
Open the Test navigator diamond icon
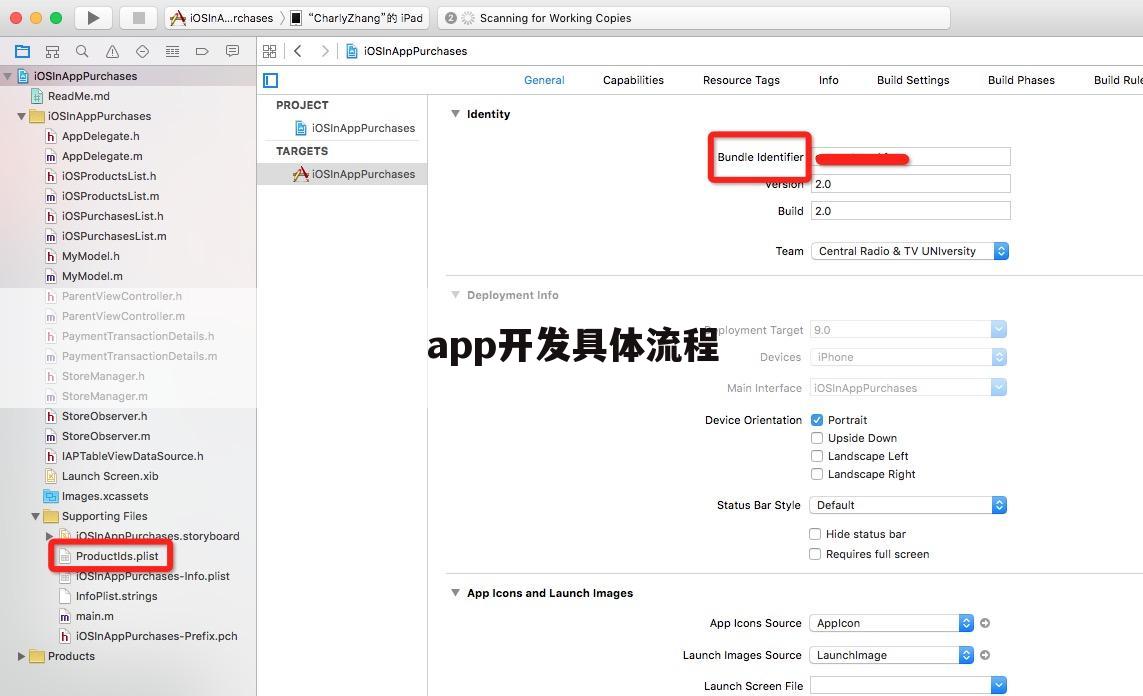(142, 51)
